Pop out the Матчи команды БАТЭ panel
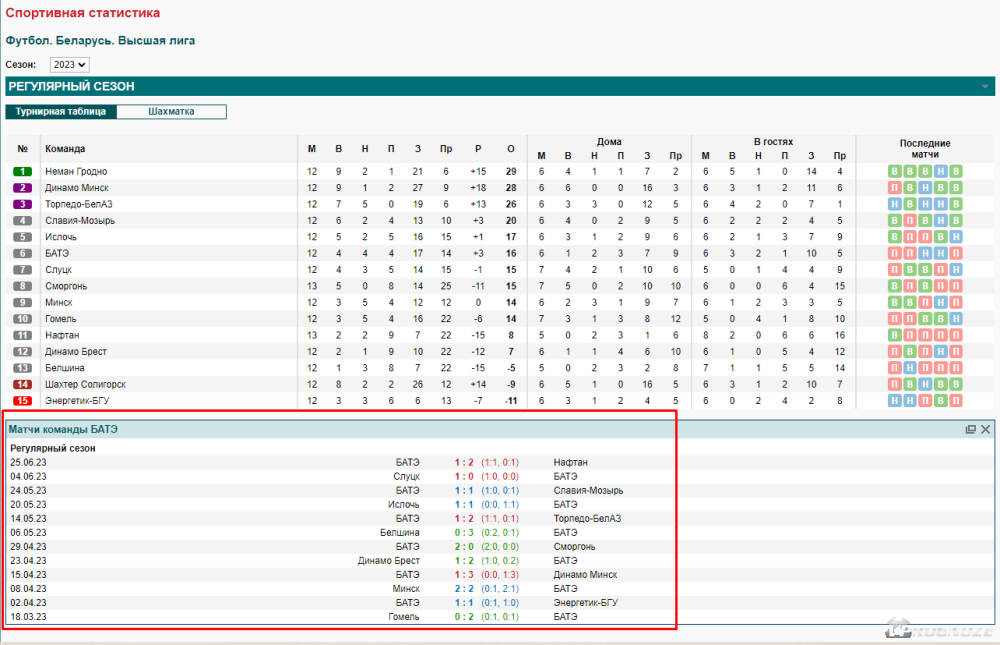 (970, 429)
